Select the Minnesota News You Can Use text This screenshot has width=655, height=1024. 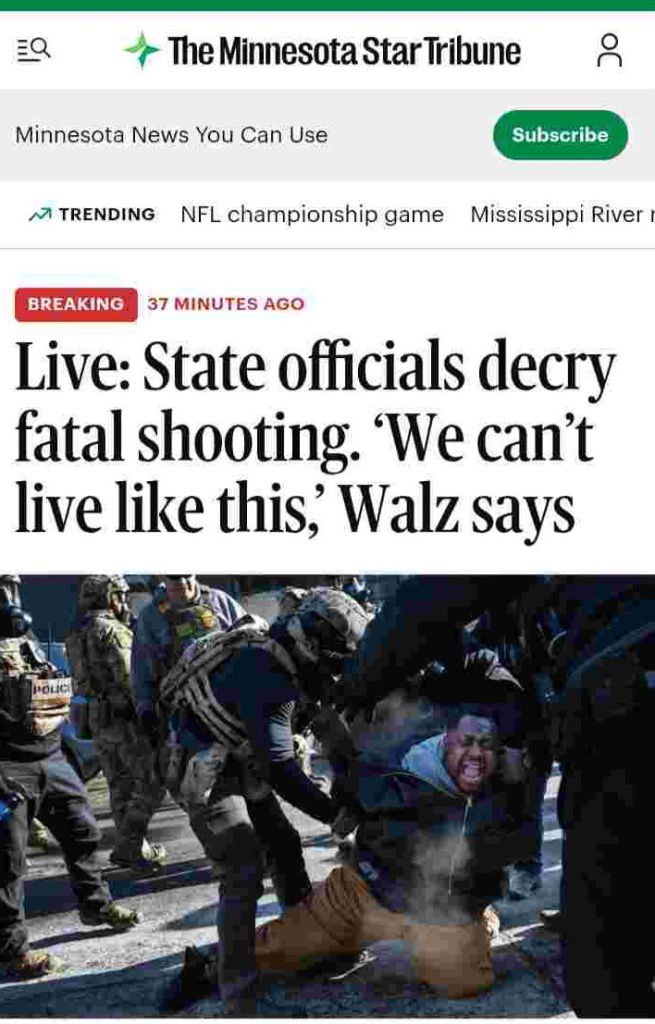(171, 135)
